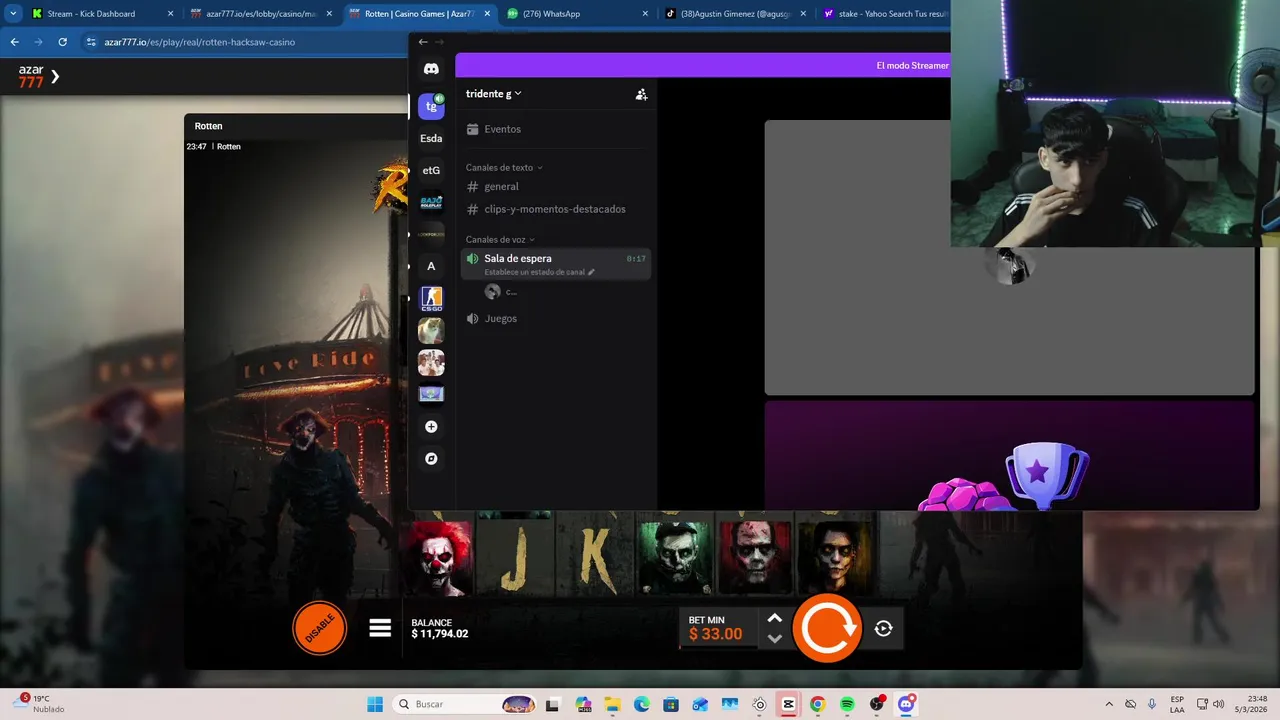Click the user avatar in Sala de espera
This screenshot has height=720, width=1280.
(492, 292)
